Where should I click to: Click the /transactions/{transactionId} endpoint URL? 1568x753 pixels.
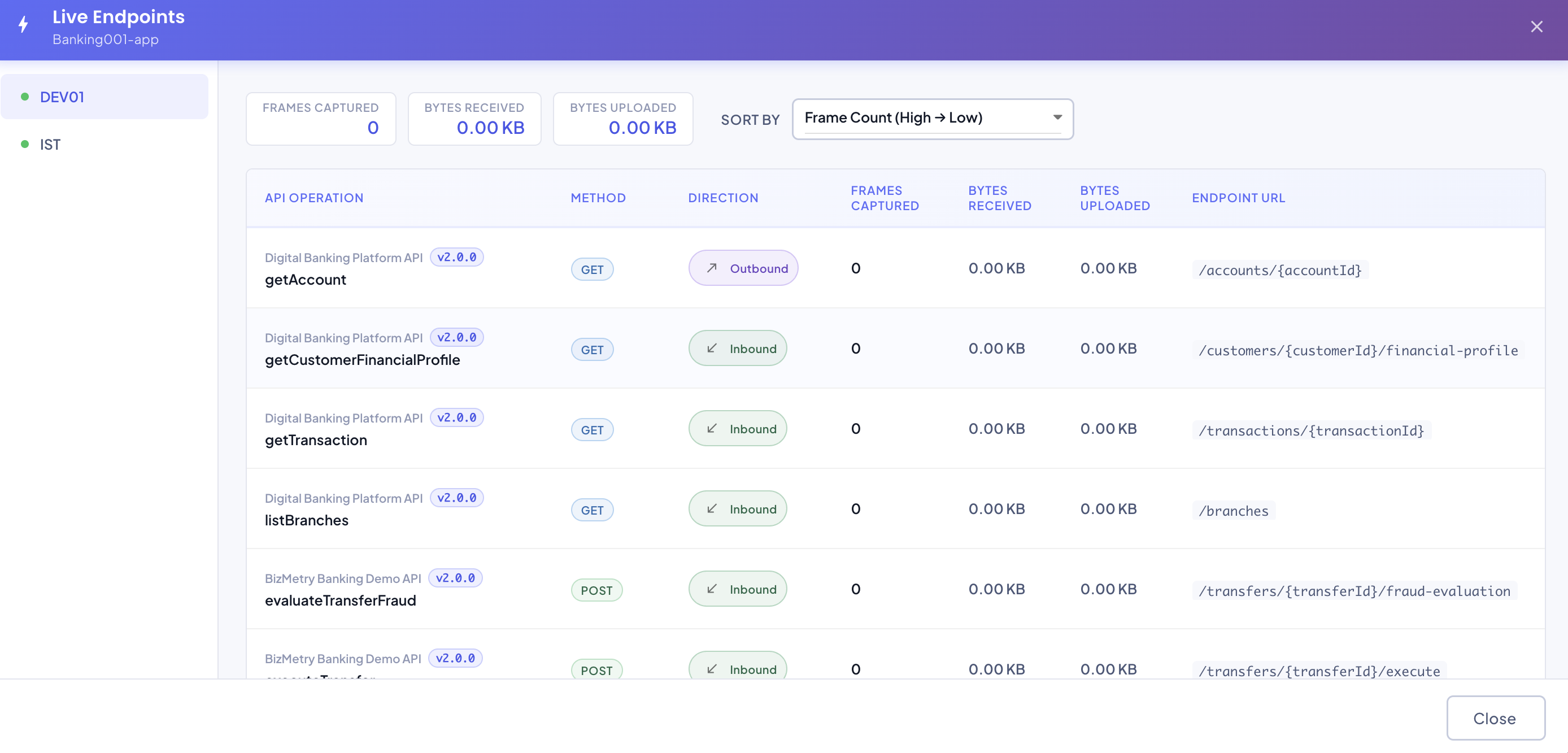(1311, 430)
